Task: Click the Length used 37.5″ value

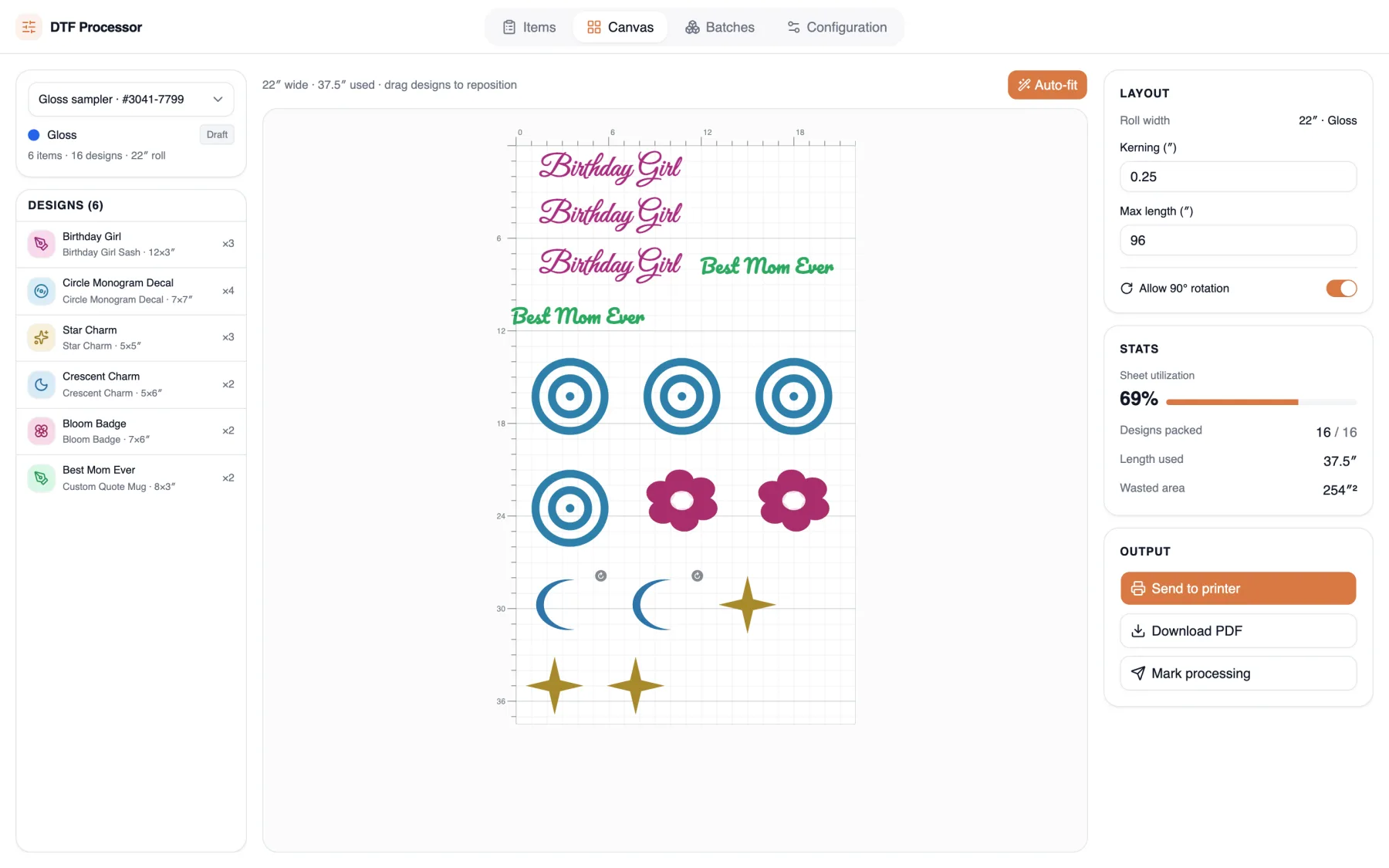Action: tap(1340, 461)
